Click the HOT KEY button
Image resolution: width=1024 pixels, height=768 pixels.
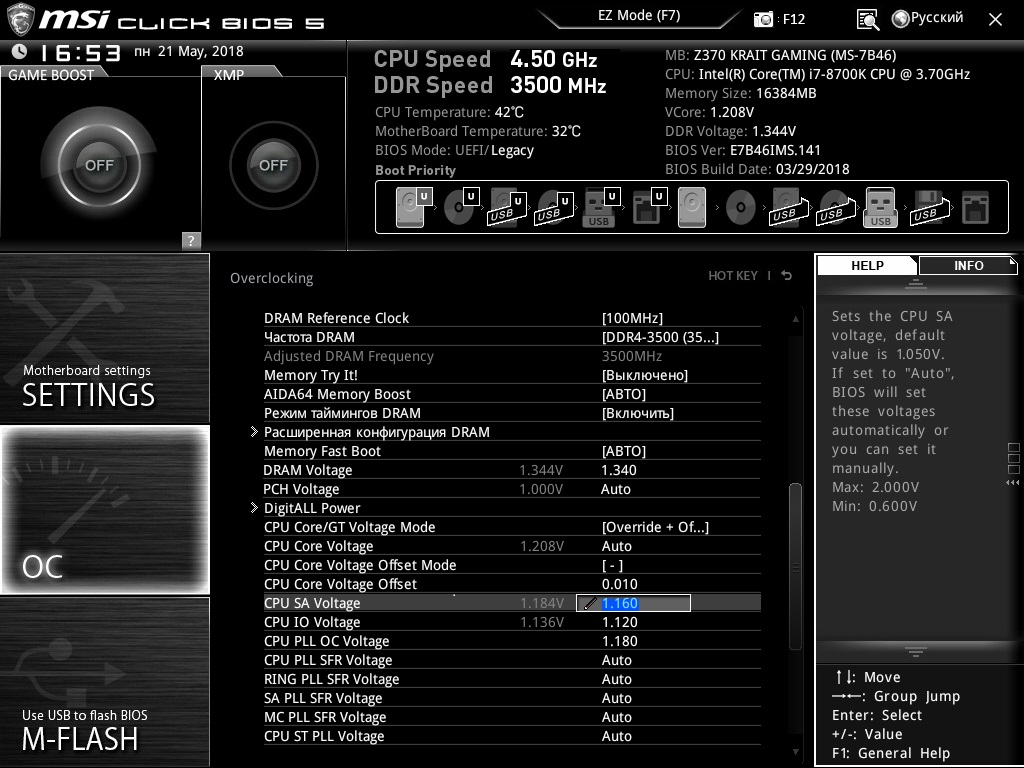pyautogui.click(x=733, y=276)
